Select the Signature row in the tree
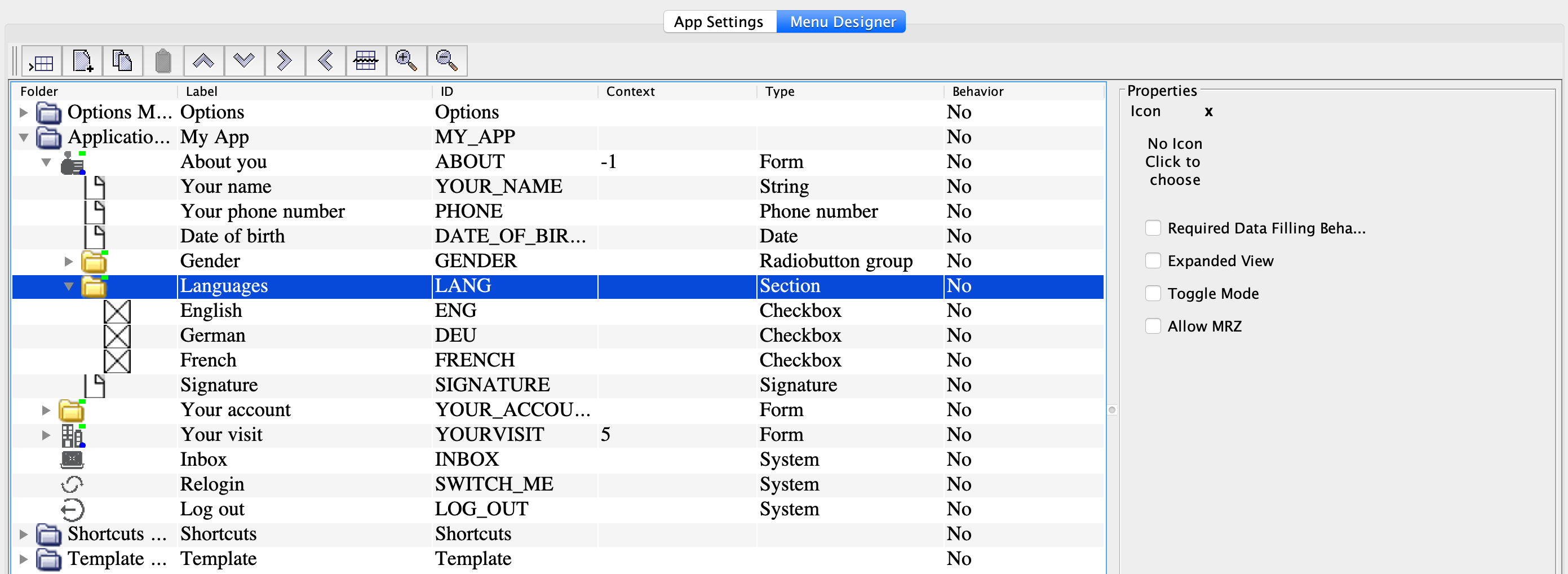The height and width of the screenshot is (574, 1568). [219, 385]
